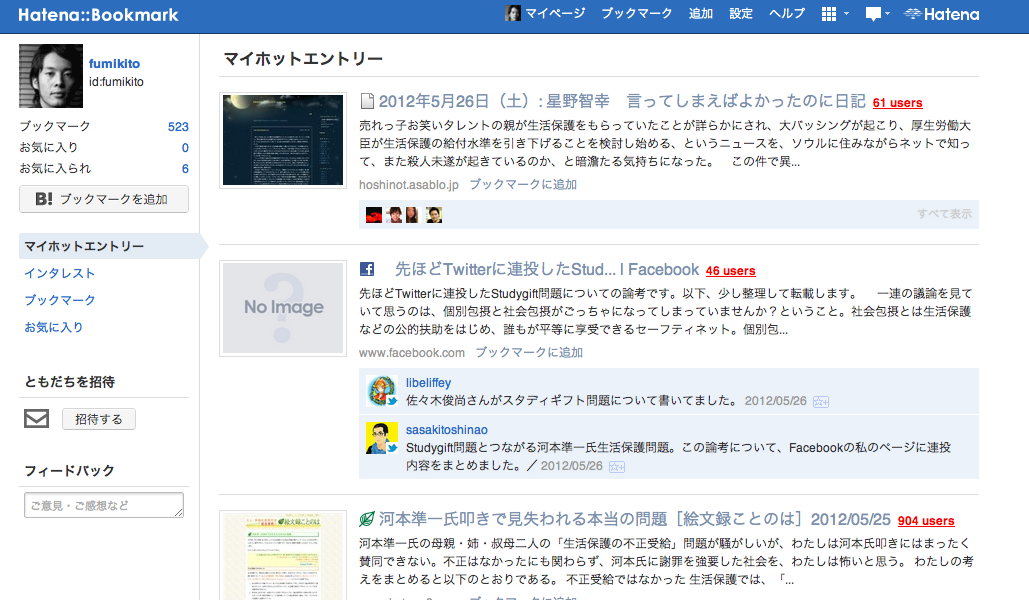Open 設定 in the top navigation
The image size is (1029, 600).
tap(741, 14)
